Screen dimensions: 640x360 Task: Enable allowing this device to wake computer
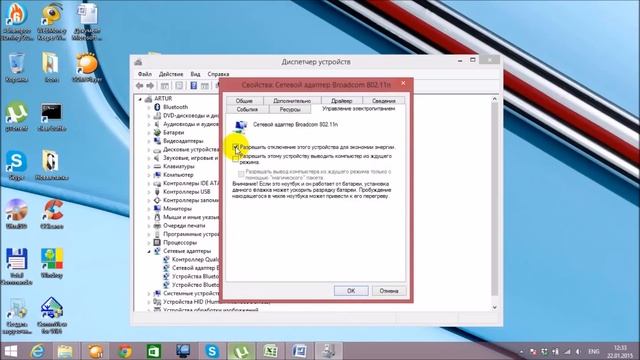click(x=236, y=159)
